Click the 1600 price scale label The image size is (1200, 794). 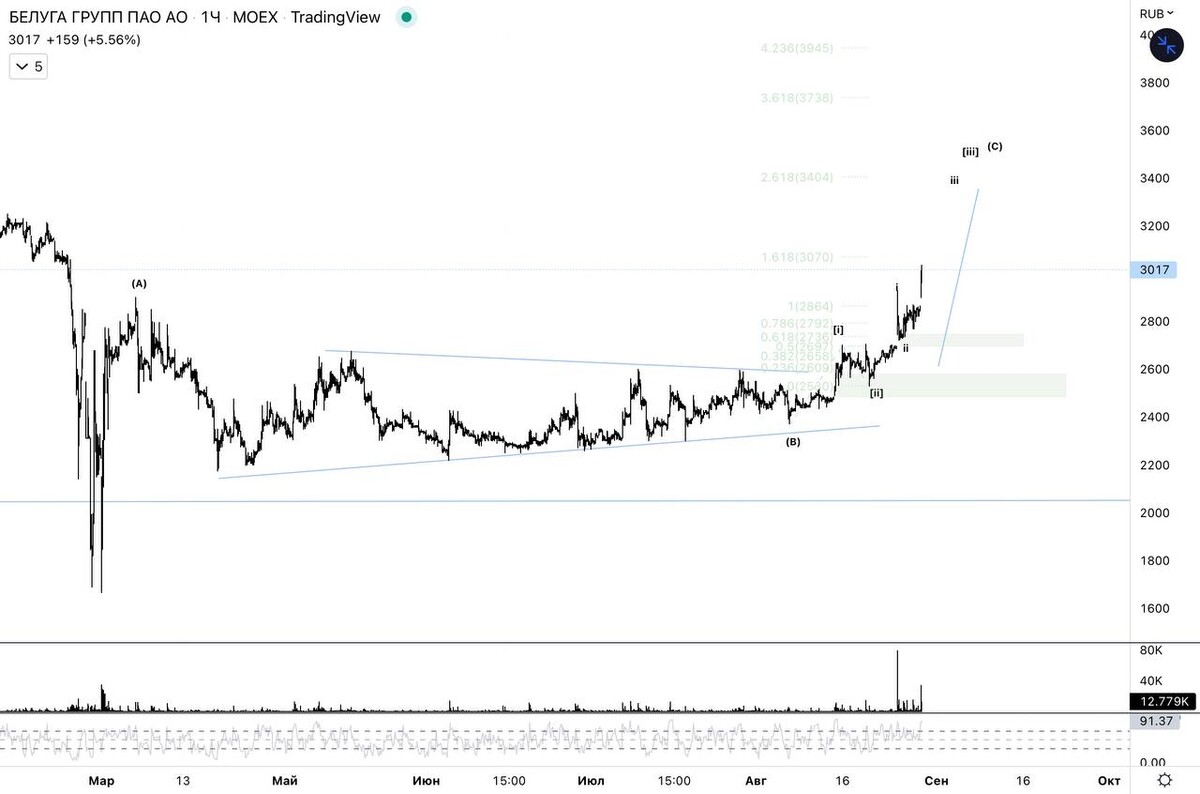(x=1155, y=609)
